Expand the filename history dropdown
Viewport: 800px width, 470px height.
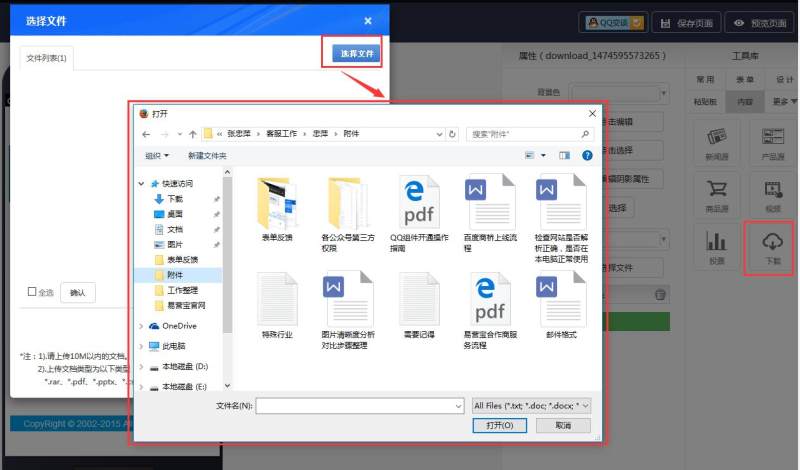tap(458, 406)
